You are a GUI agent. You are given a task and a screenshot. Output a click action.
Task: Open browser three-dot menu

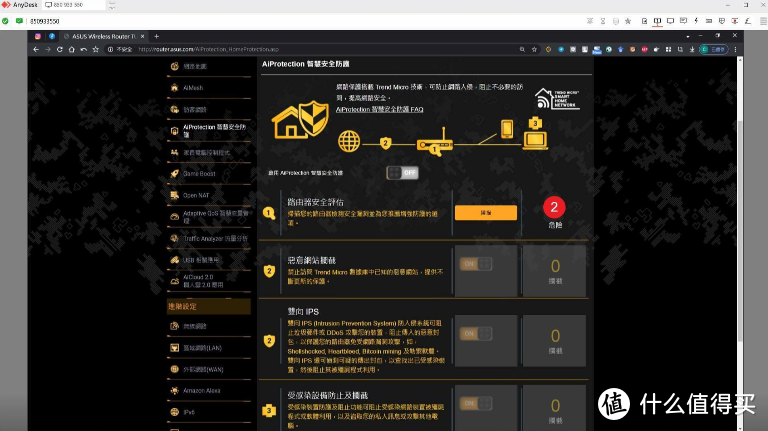[x=735, y=49]
